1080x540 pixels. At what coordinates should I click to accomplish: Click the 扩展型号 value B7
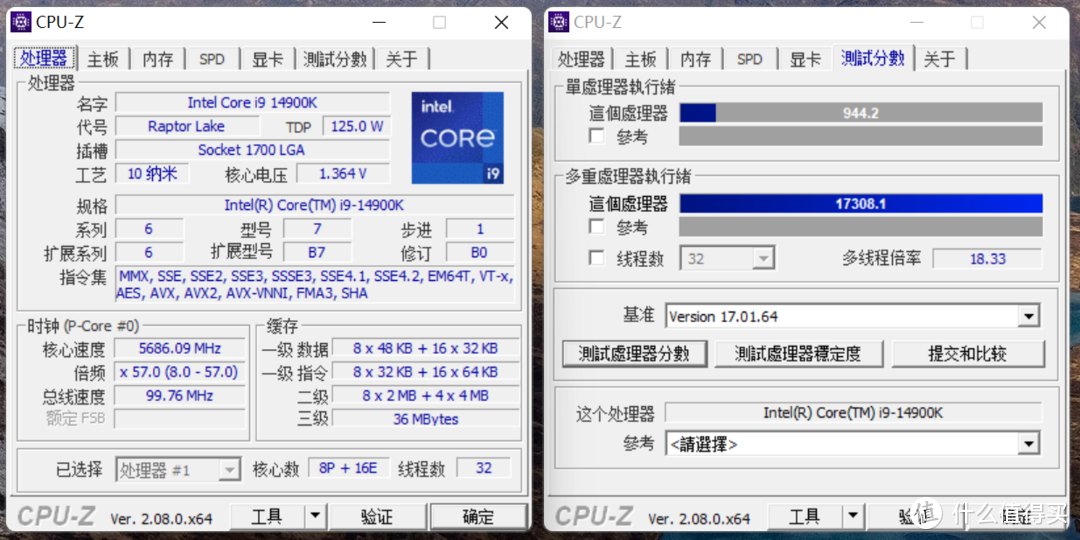pyautogui.click(x=317, y=252)
